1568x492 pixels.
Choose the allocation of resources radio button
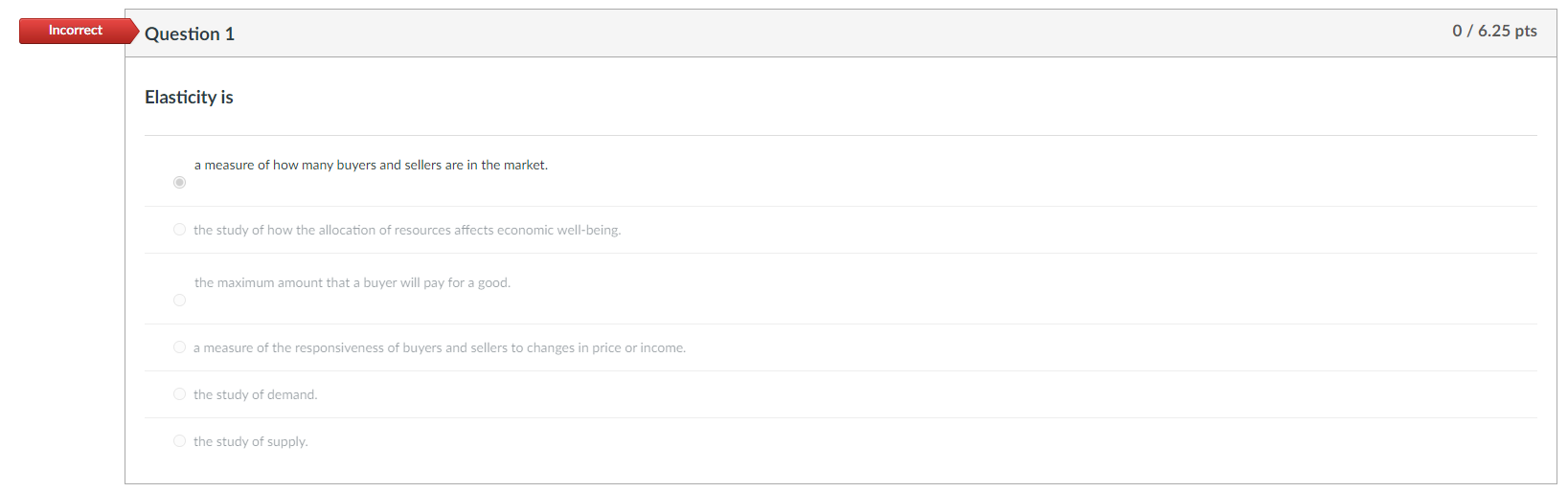(x=179, y=230)
